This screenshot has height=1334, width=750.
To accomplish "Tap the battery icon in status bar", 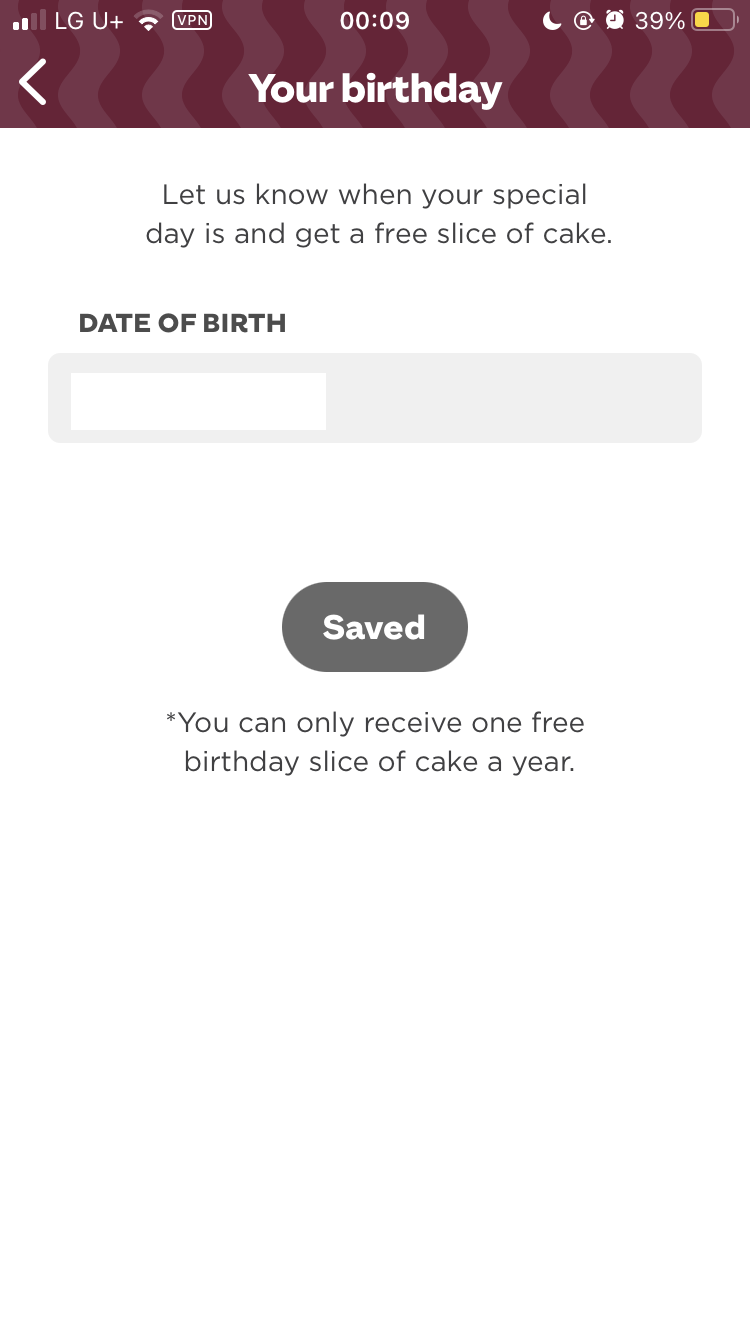I will [x=715, y=20].
